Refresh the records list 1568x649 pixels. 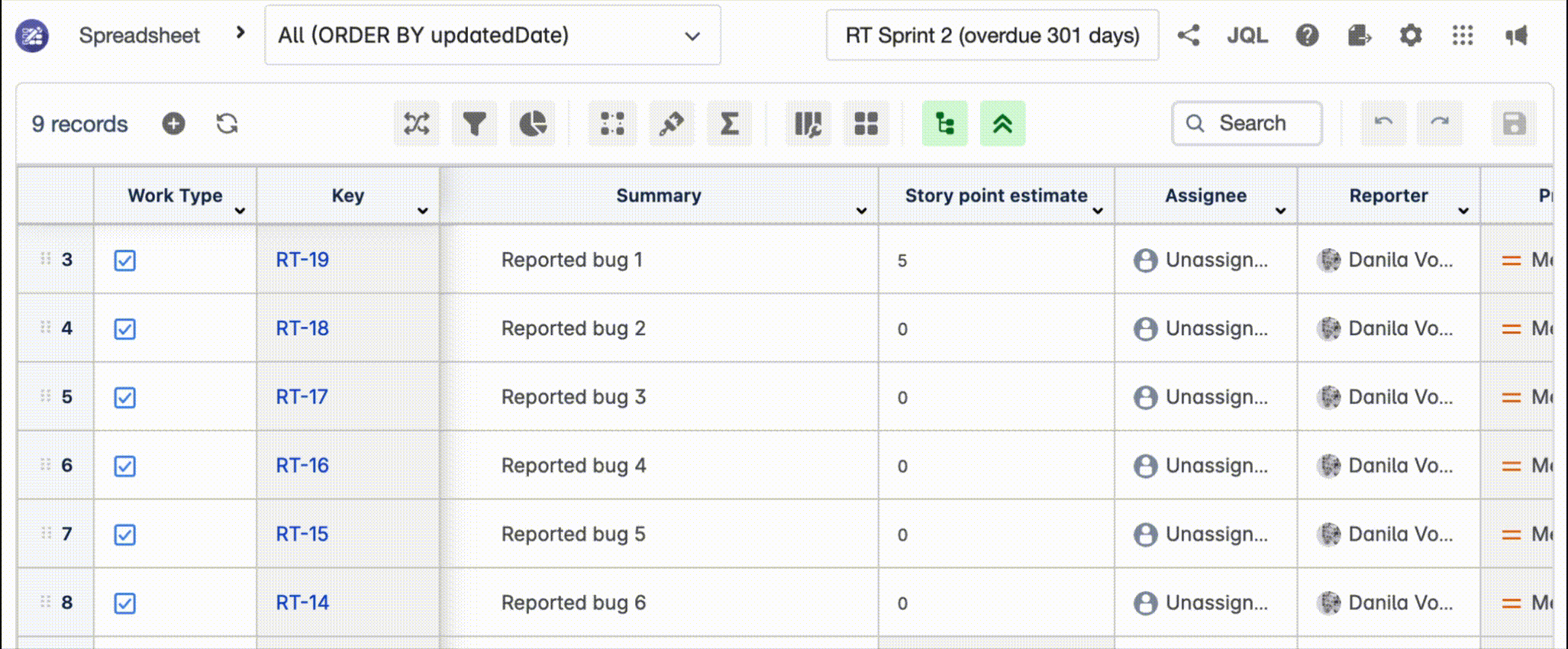[227, 124]
